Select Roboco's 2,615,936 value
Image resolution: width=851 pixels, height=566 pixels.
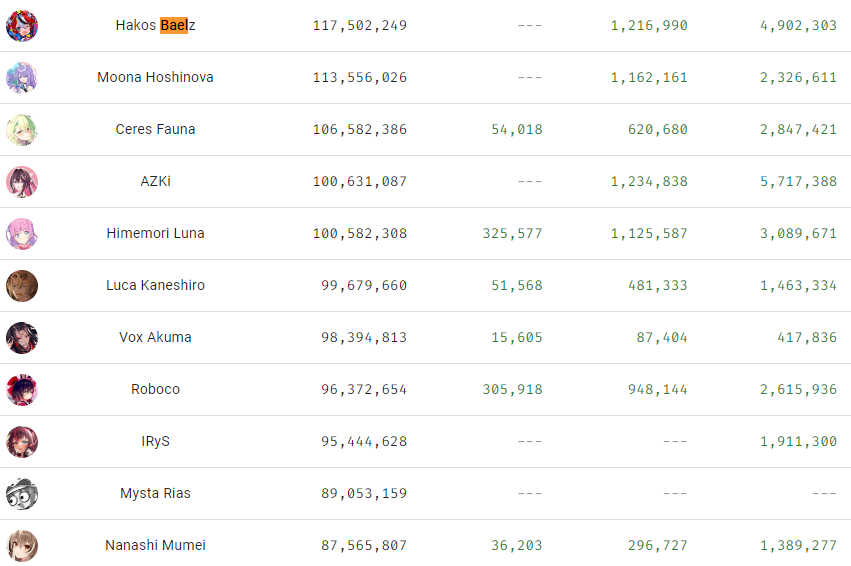pyautogui.click(x=798, y=389)
